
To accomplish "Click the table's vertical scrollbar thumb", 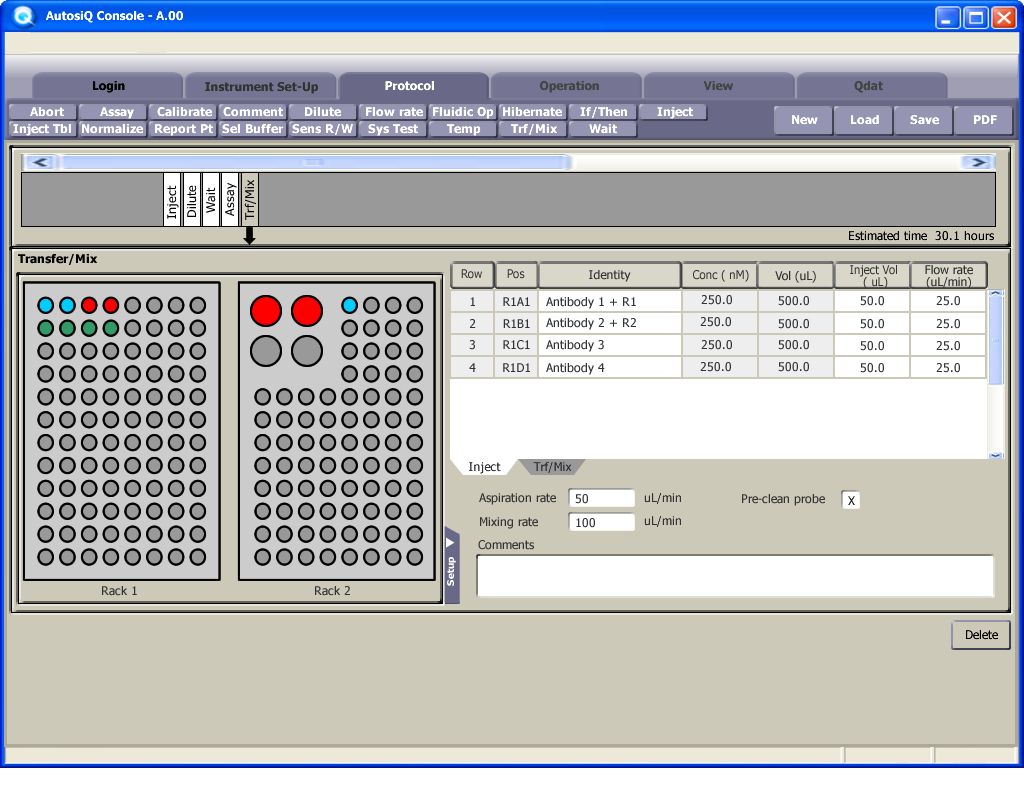I will [x=995, y=339].
